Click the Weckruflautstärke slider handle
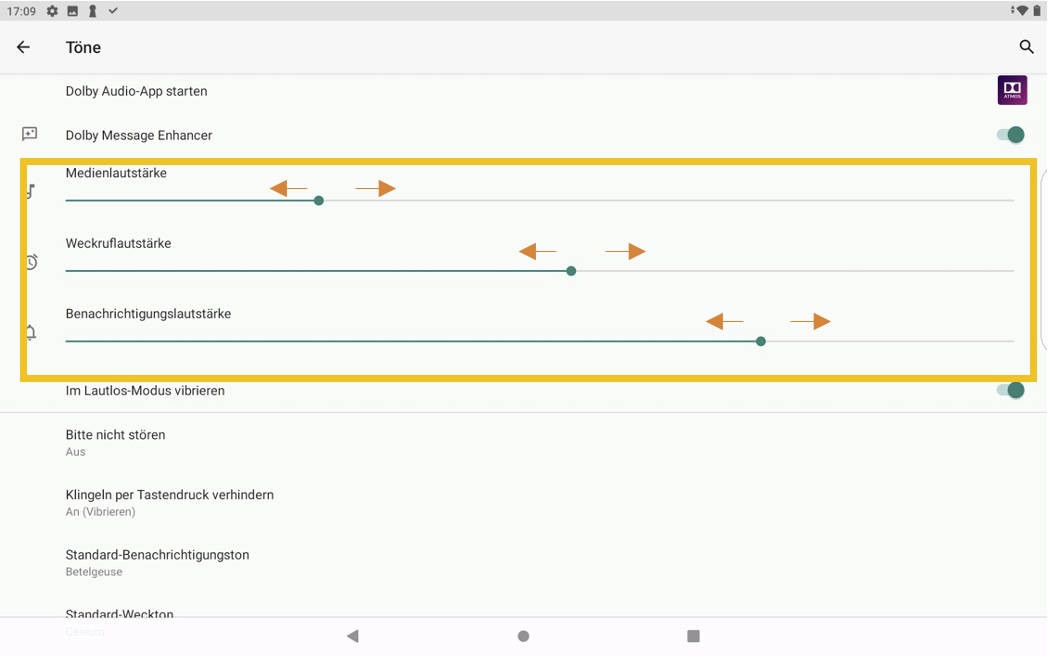Viewport: 1049px width, 660px height. point(571,271)
